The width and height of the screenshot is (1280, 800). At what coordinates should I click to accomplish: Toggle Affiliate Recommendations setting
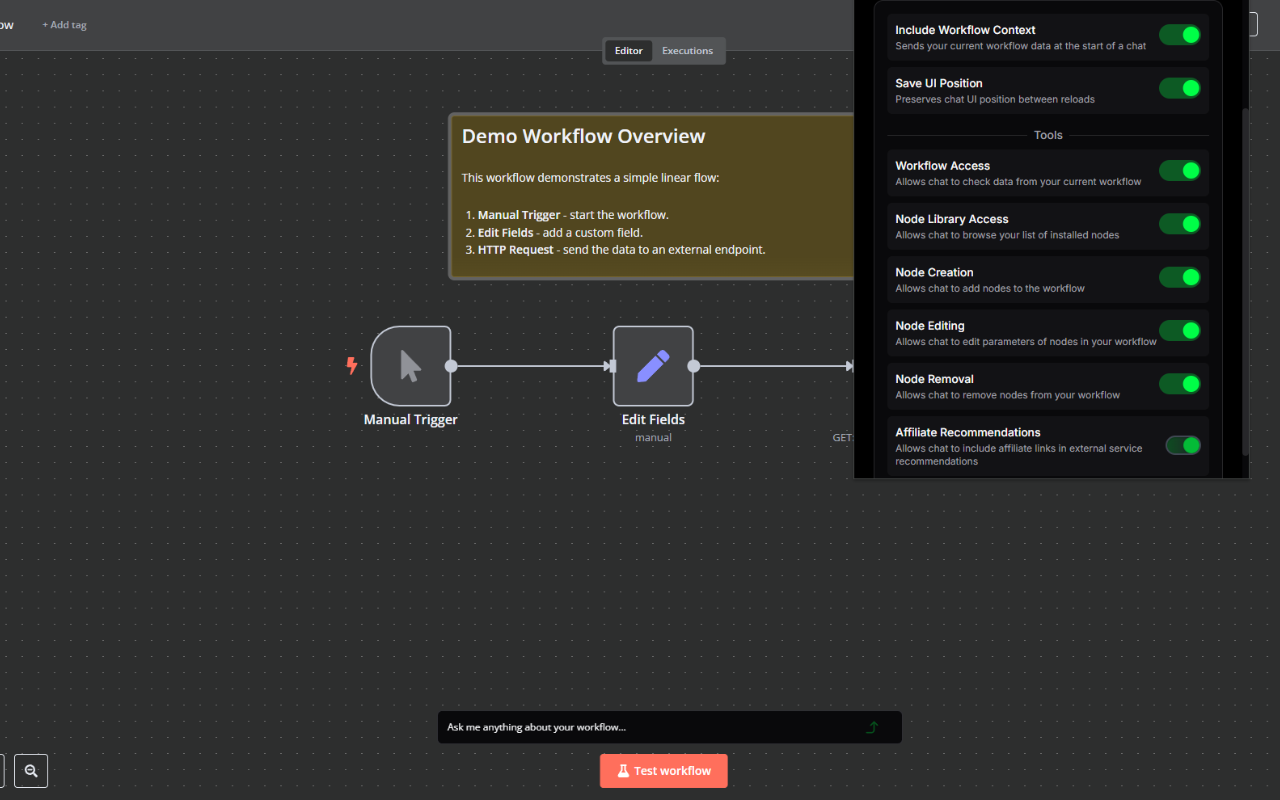[x=1183, y=446]
